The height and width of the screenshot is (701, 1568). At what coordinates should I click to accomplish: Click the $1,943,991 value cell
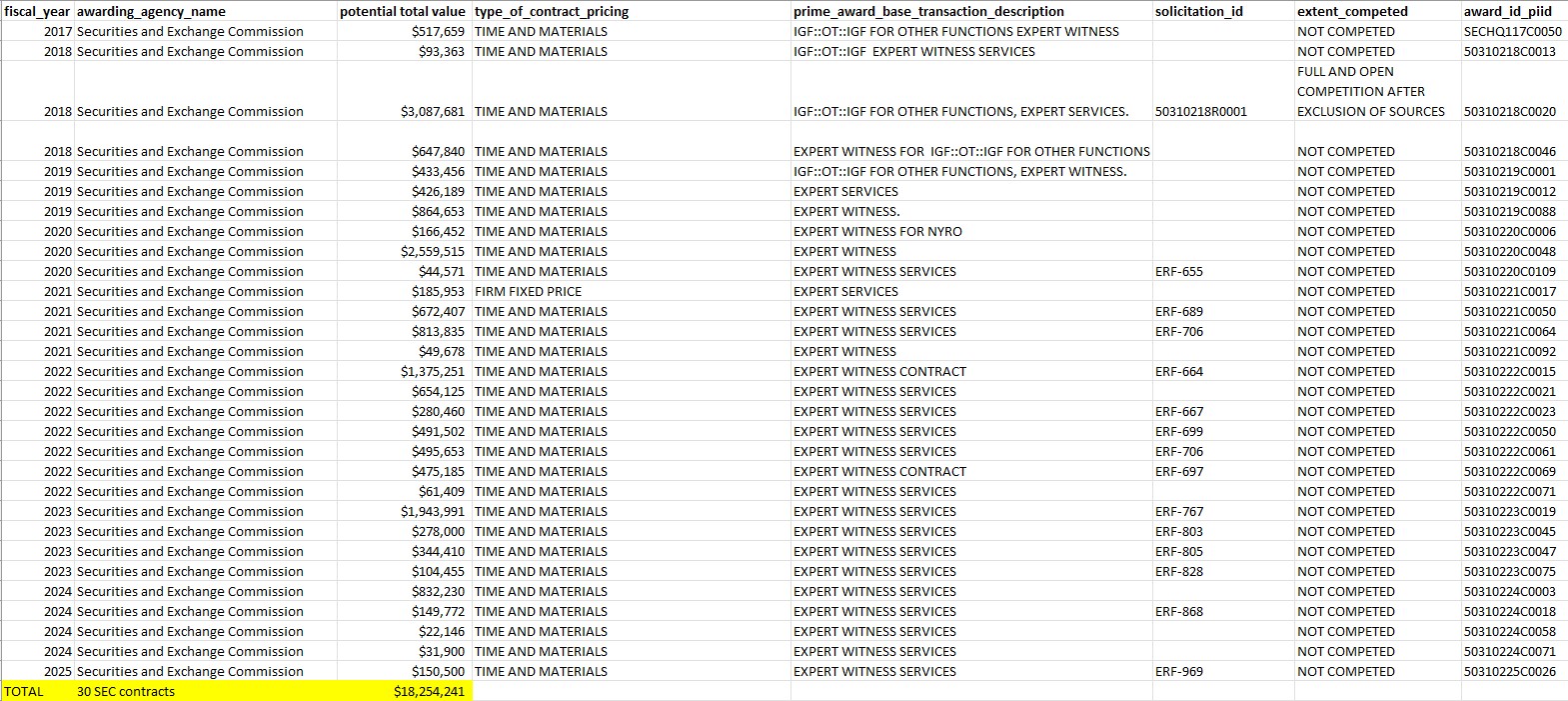(404, 511)
